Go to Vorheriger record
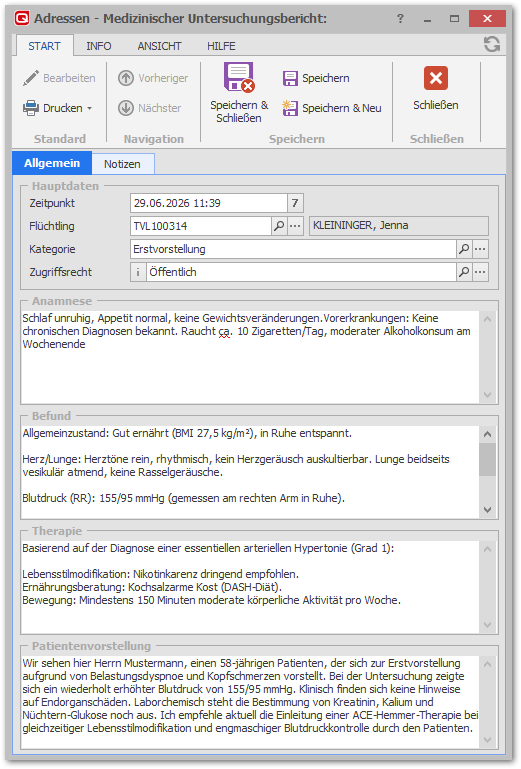Image resolution: width=521 pixels, height=769 pixels. point(153,78)
